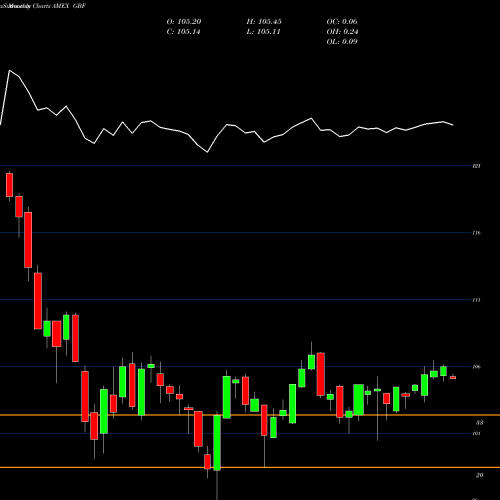Click the 111 price axis label
The image size is (500, 500).
point(477,300)
